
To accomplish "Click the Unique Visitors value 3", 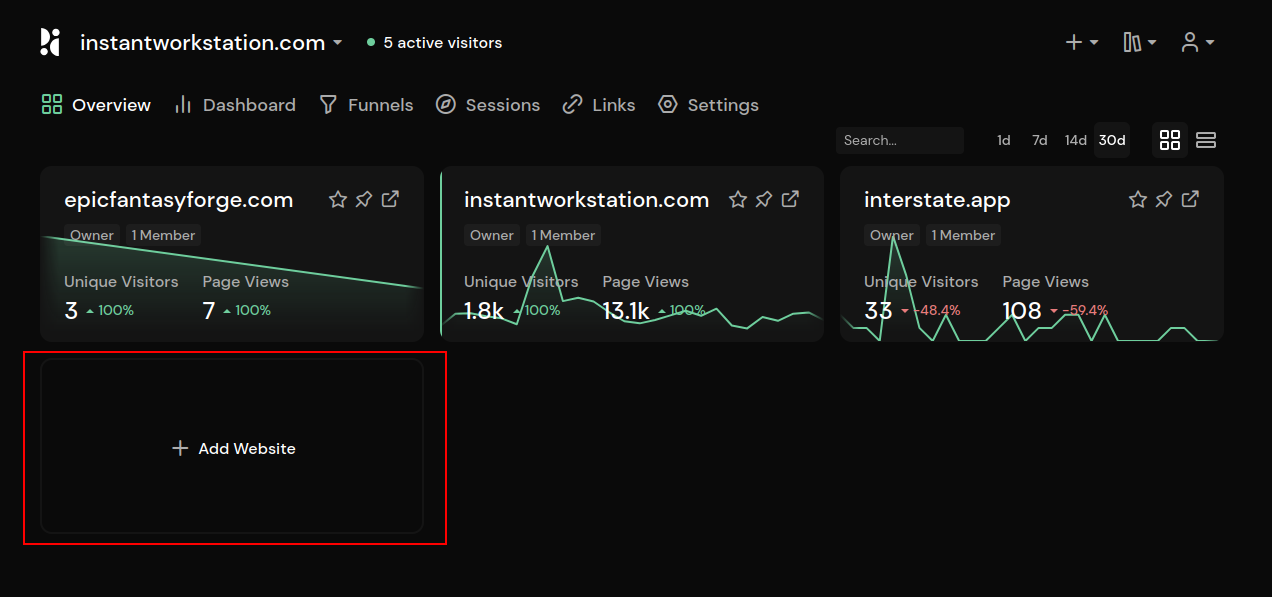I will pos(71,311).
